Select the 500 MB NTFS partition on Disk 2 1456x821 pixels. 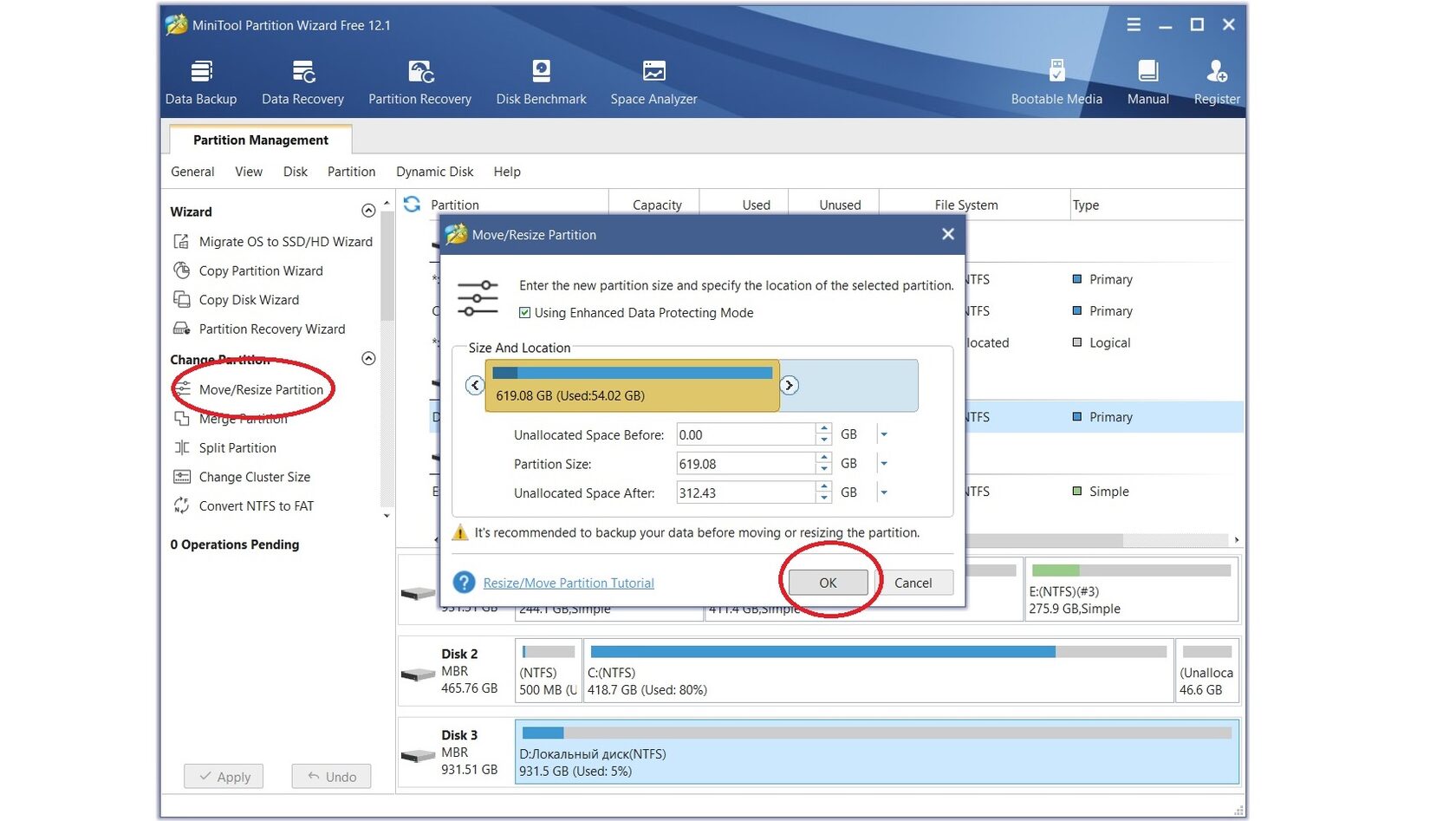(548, 671)
